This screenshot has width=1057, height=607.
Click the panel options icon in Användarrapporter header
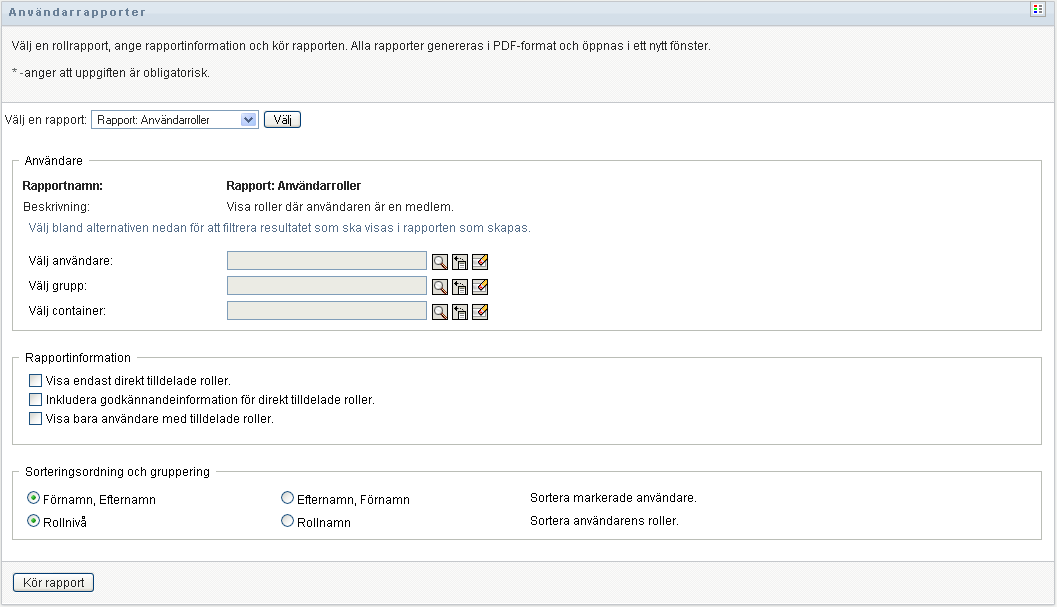[x=1037, y=9]
